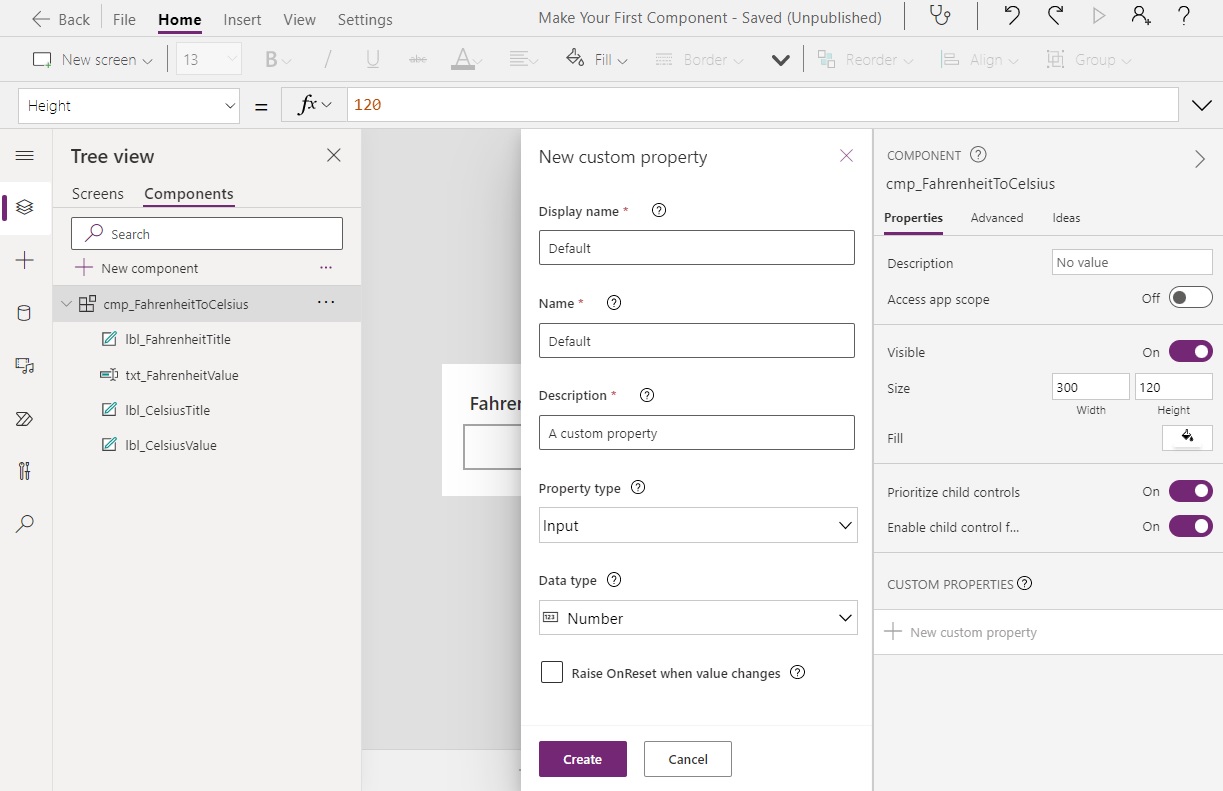This screenshot has width=1223, height=791.
Task: Click New custom property link
Action: coord(971,631)
